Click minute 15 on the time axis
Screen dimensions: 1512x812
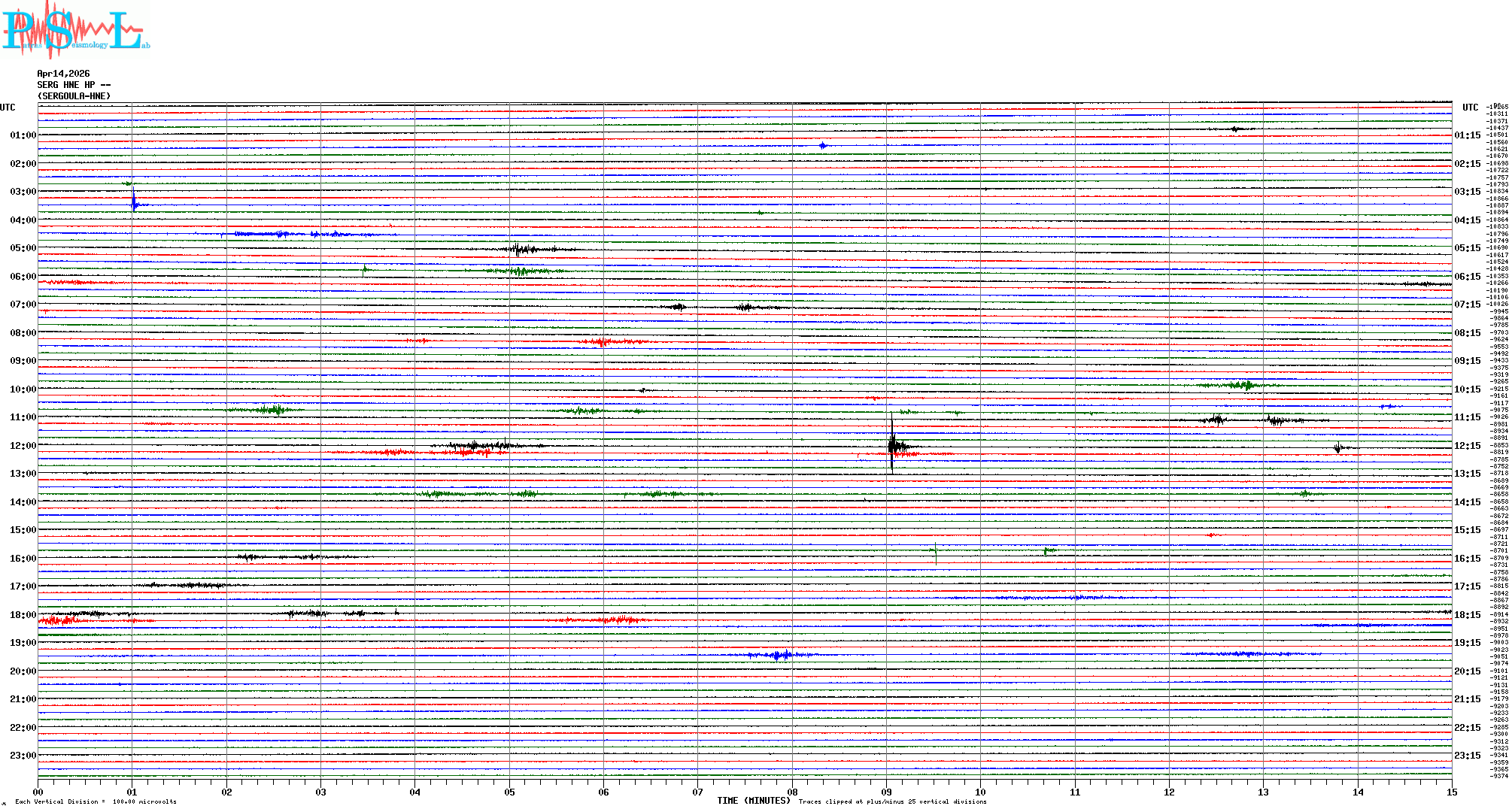tap(1451, 792)
